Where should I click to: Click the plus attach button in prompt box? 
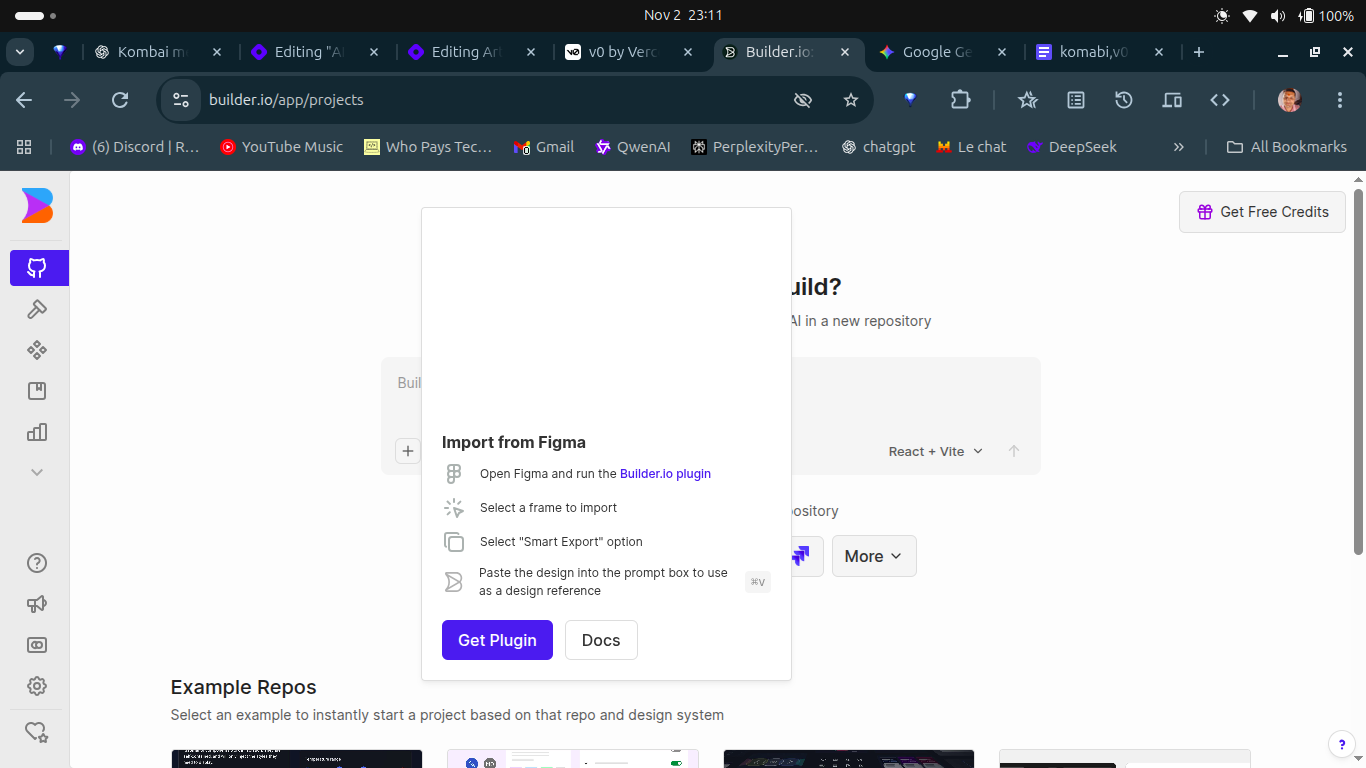tap(408, 451)
